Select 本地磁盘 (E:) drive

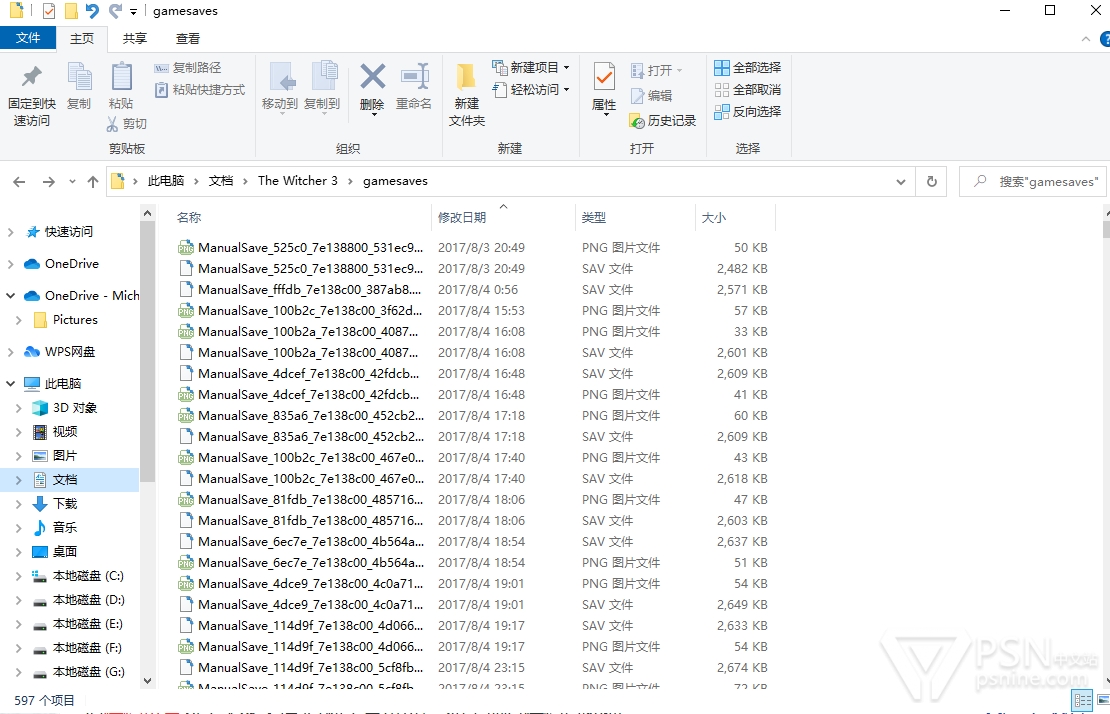click(x=88, y=624)
